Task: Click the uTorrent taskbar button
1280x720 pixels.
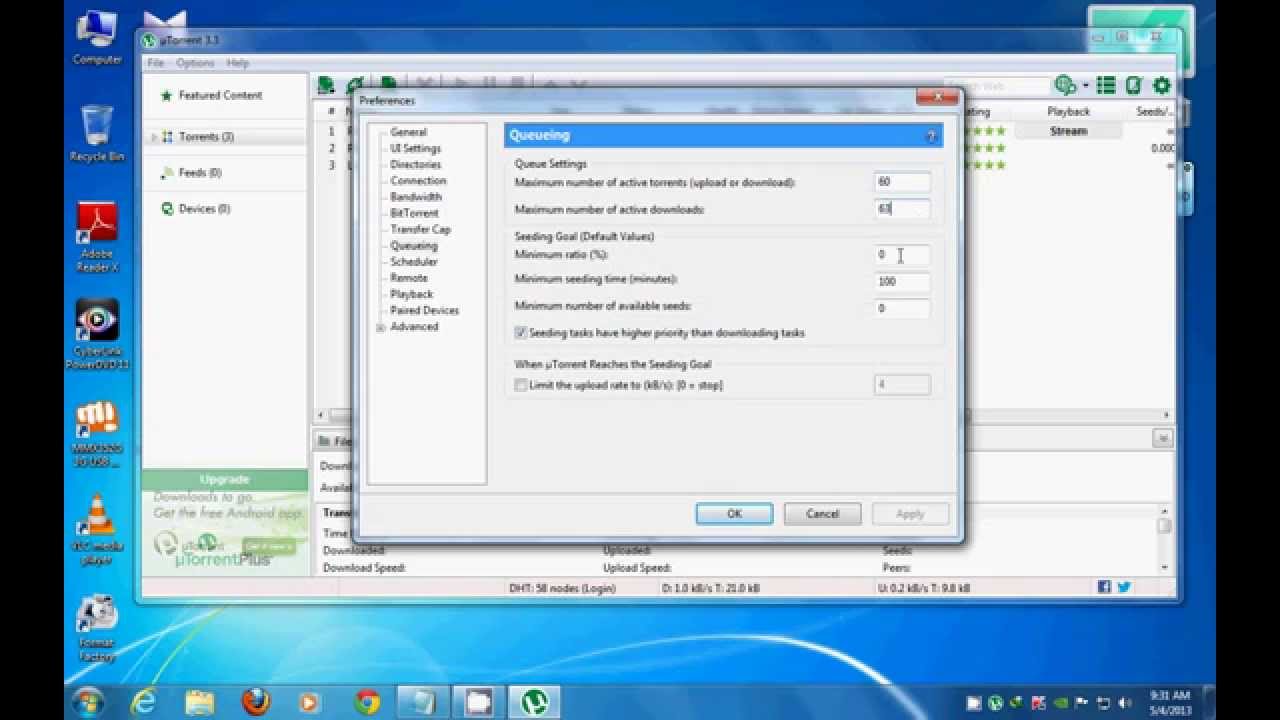Action: [534, 702]
